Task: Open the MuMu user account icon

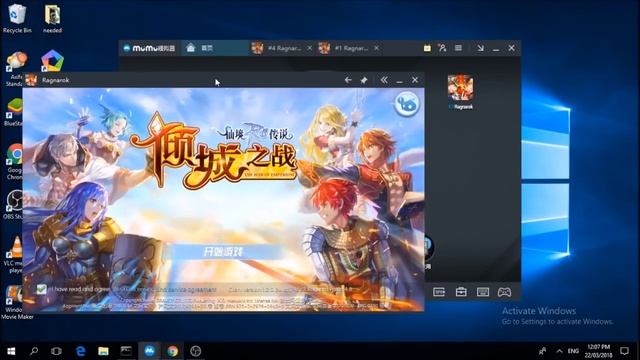Action: [442, 48]
